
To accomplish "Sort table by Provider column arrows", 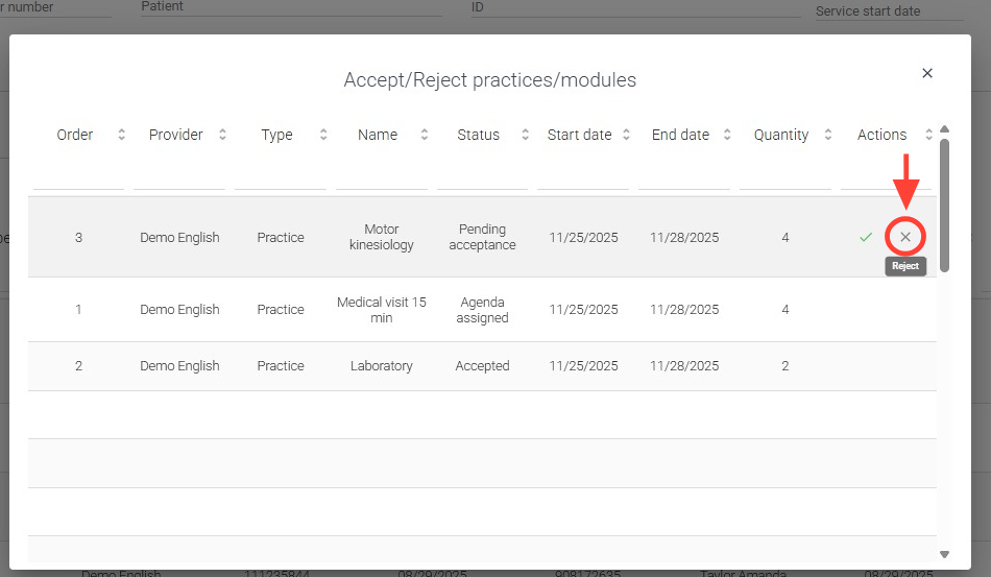I will [222, 135].
